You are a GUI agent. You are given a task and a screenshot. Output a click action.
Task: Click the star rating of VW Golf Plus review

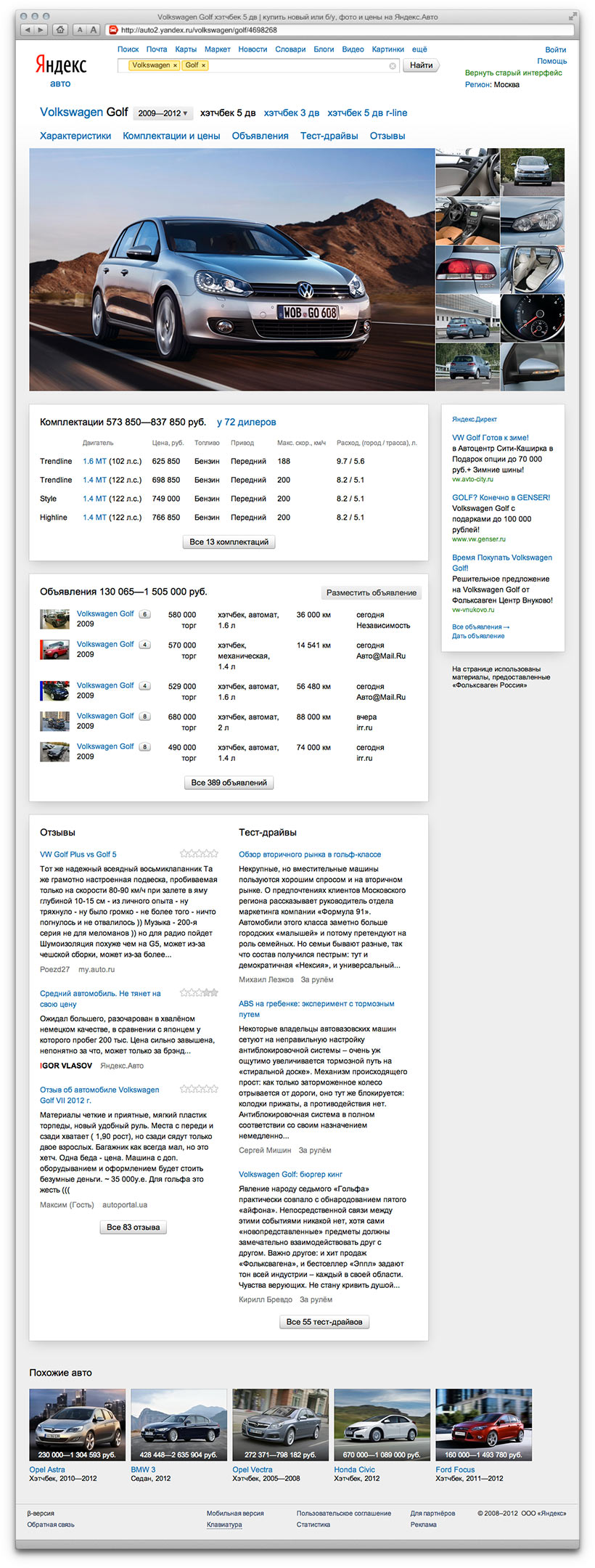pos(199,854)
